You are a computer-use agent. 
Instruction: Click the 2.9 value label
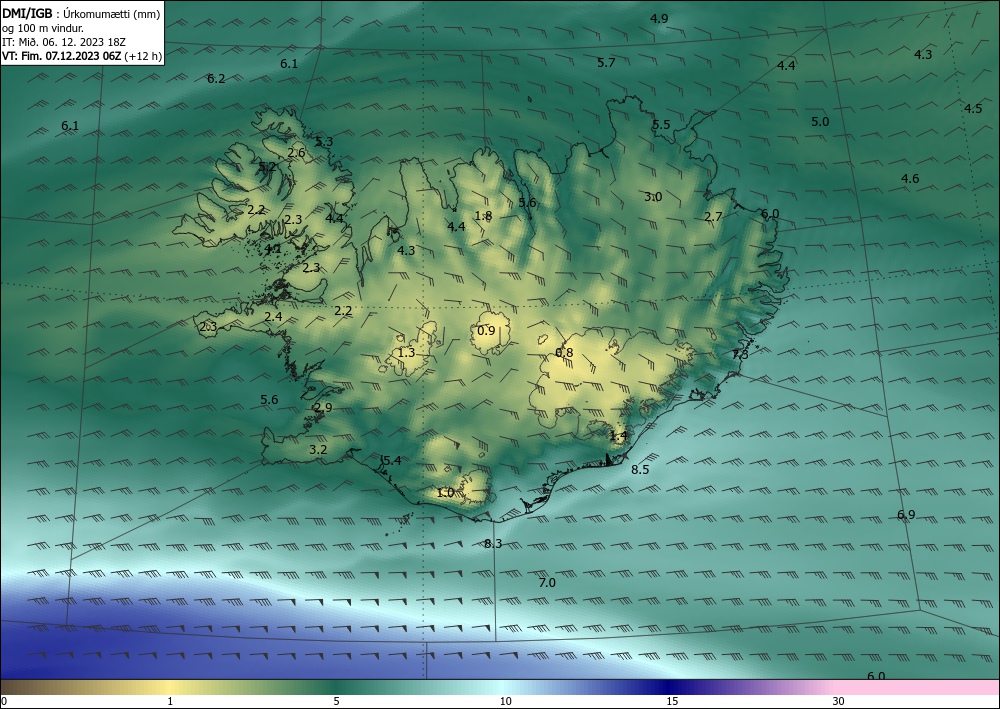coord(323,407)
